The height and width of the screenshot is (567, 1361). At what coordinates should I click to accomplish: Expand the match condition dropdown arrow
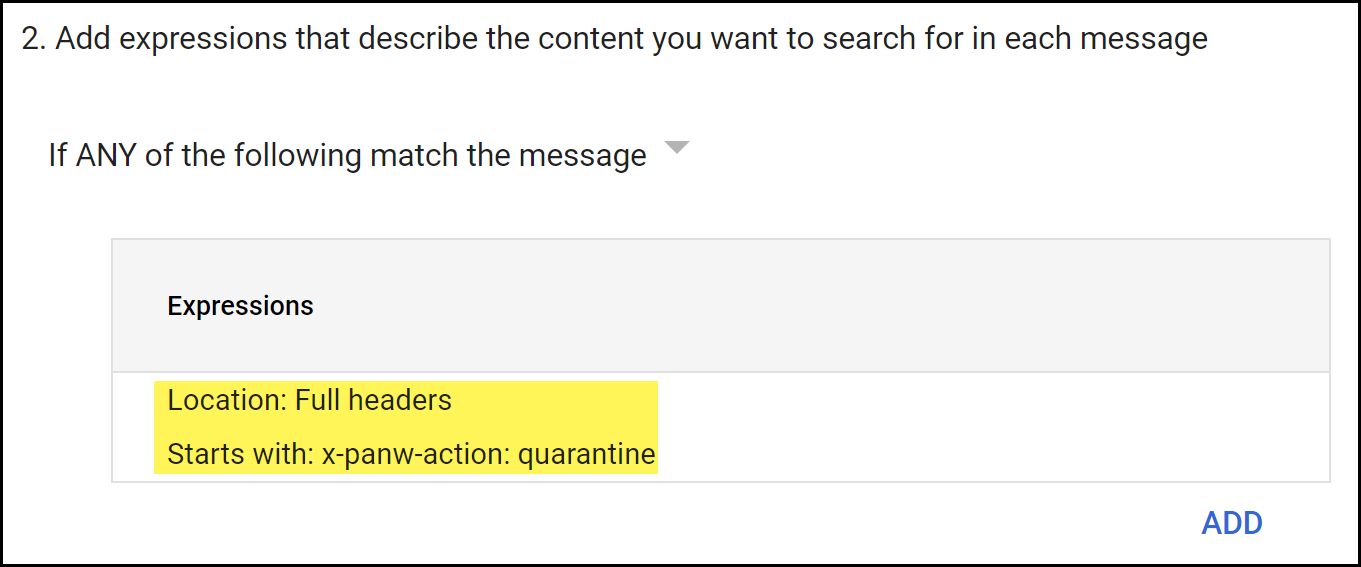tap(677, 148)
